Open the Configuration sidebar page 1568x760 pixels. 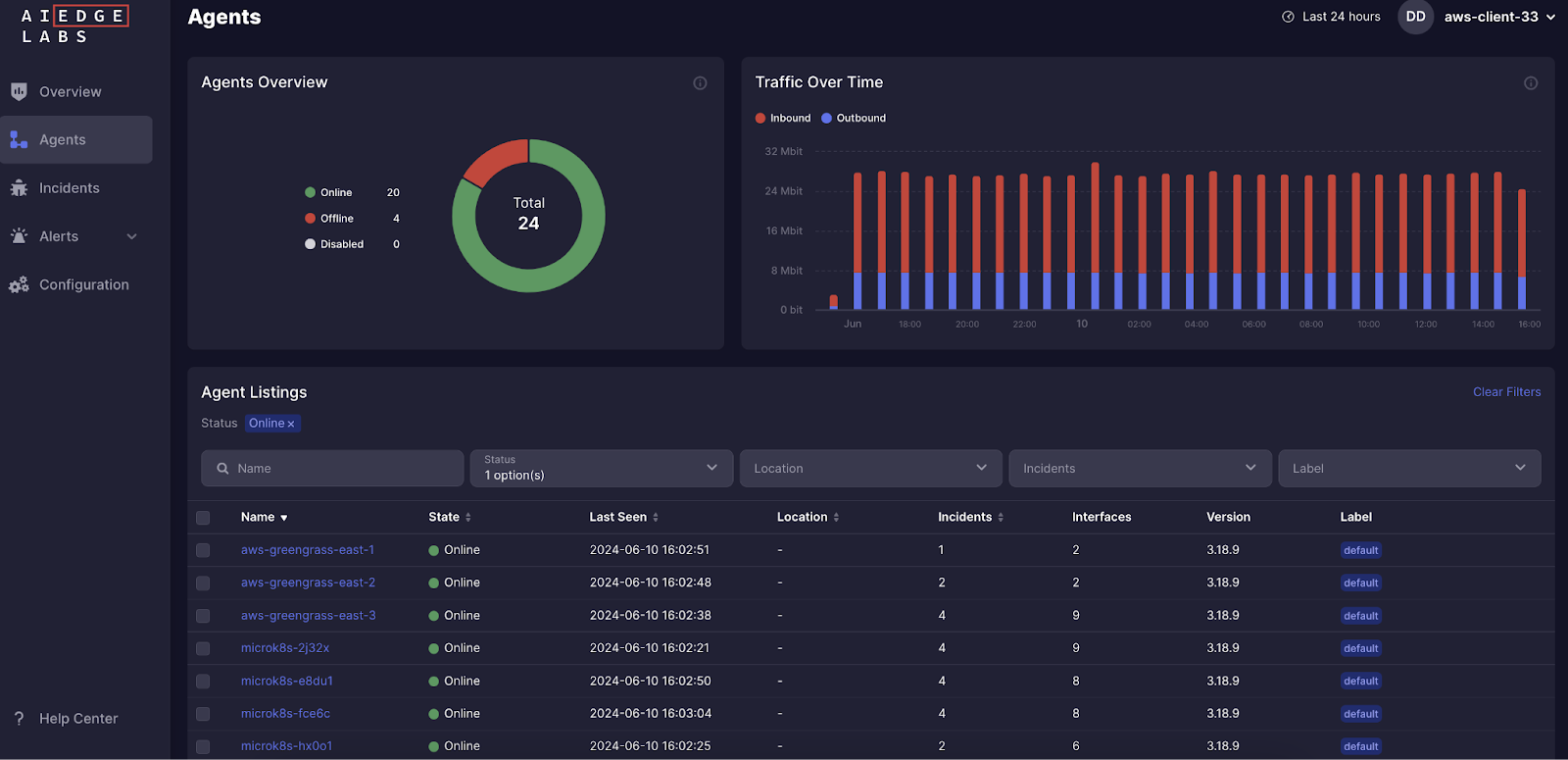[x=83, y=284]
